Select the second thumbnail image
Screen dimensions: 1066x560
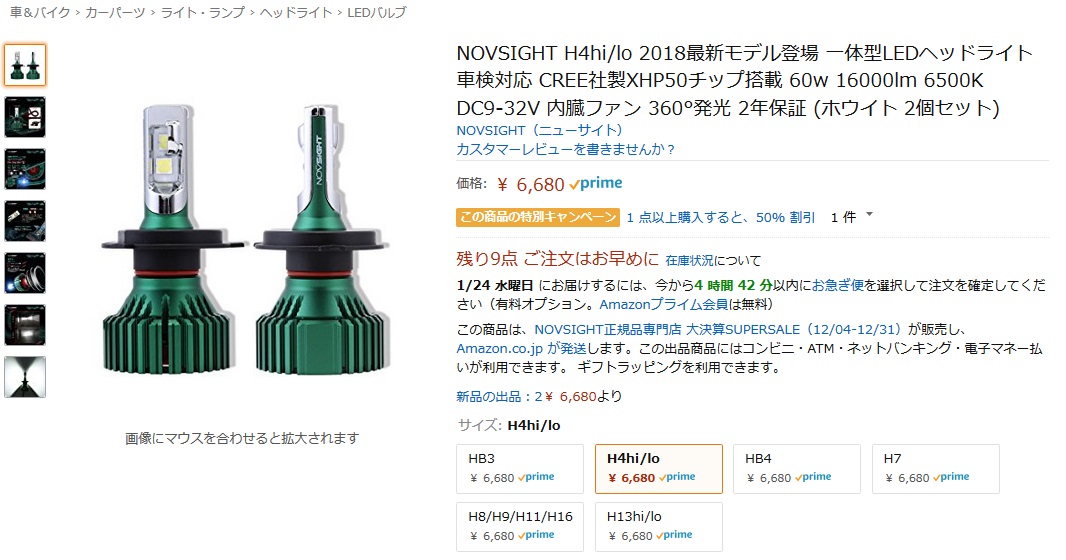(25, 117)
